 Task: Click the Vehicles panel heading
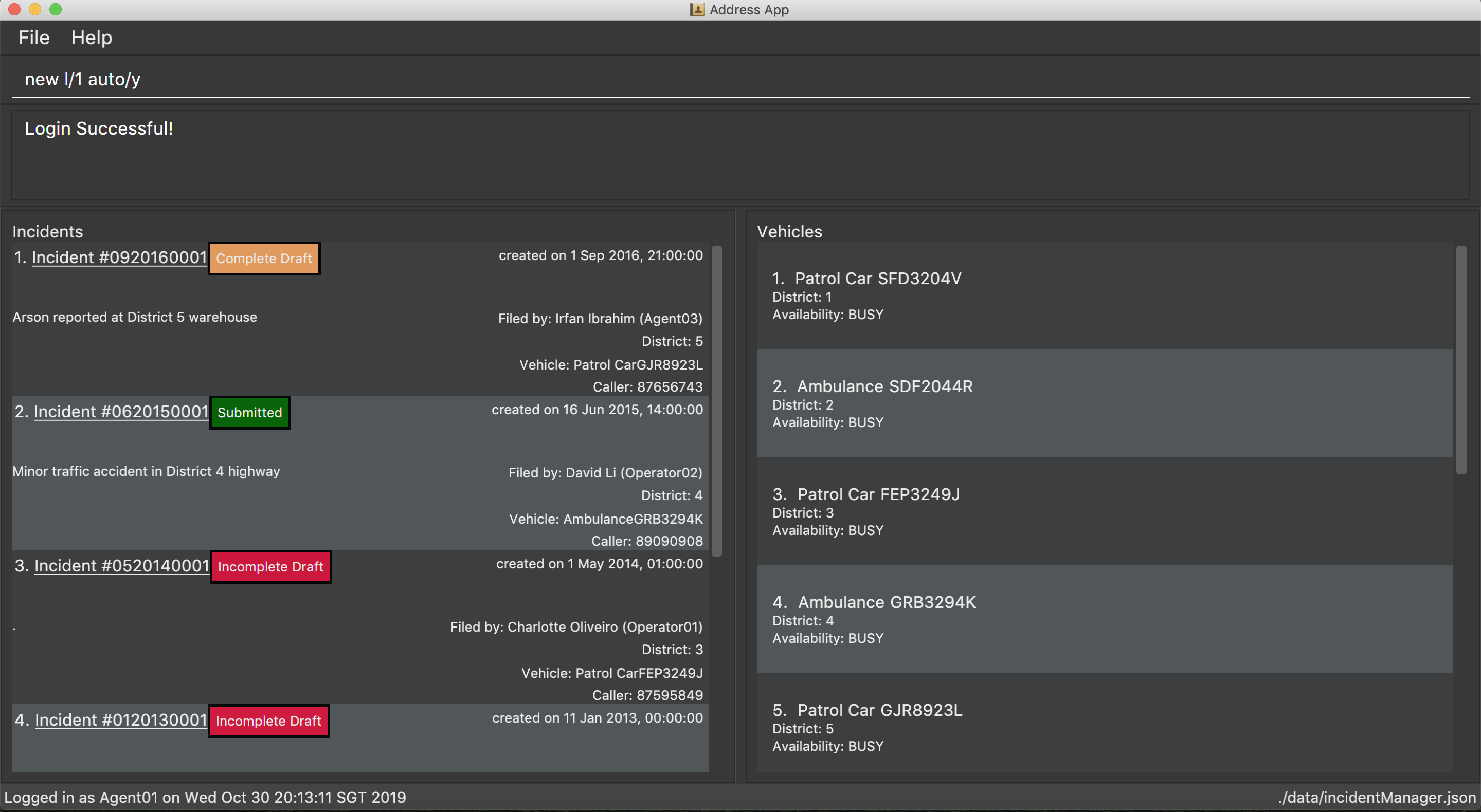tap(789, 232)
